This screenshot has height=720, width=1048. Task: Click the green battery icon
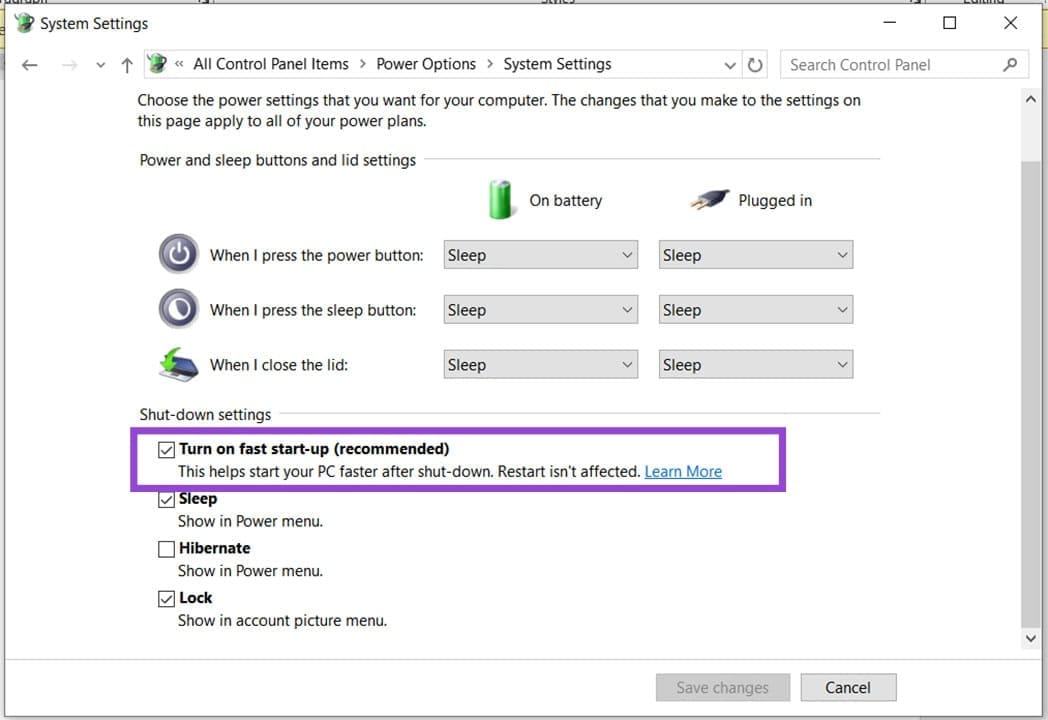(x=501, y=199)
